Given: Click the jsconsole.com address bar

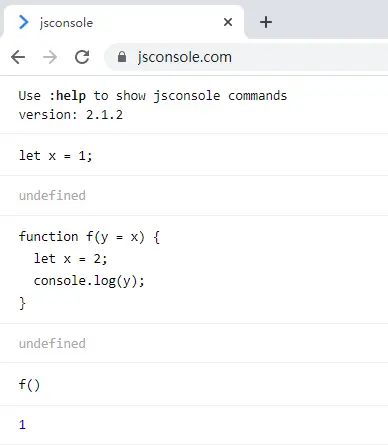Looking at the screenshot, I should [247, 57].
